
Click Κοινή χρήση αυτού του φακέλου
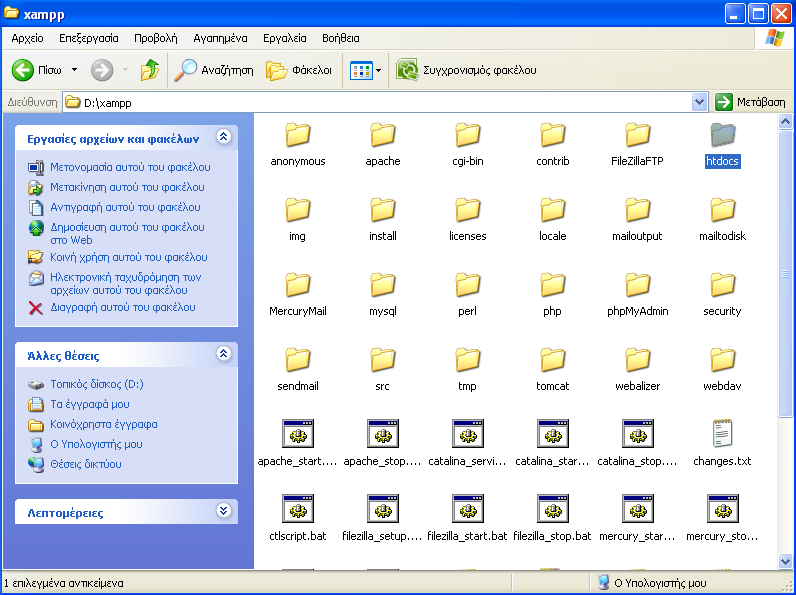click(128, 257)
